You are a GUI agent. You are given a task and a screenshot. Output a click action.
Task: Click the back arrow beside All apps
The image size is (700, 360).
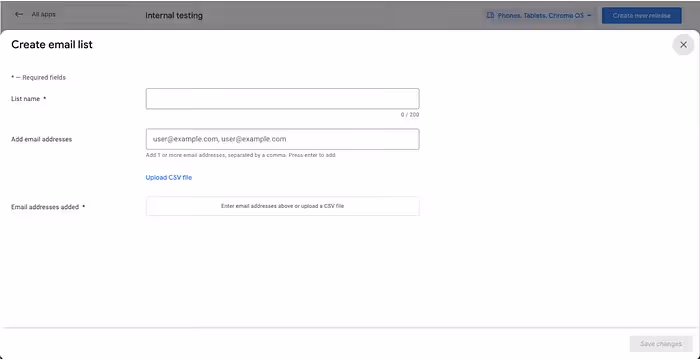pyautogui.click(x=19, y=14)
